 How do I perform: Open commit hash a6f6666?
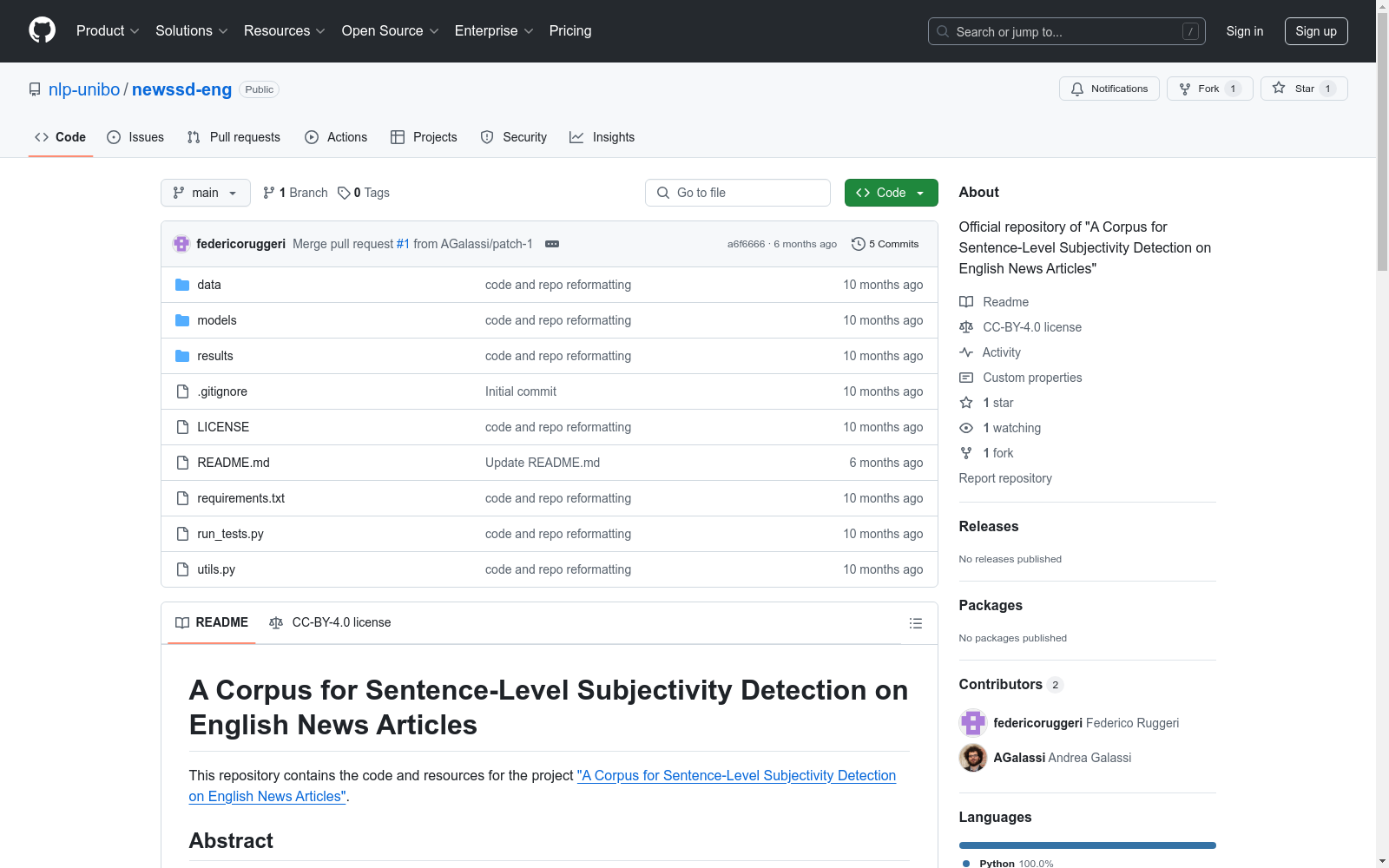[746, 244]
